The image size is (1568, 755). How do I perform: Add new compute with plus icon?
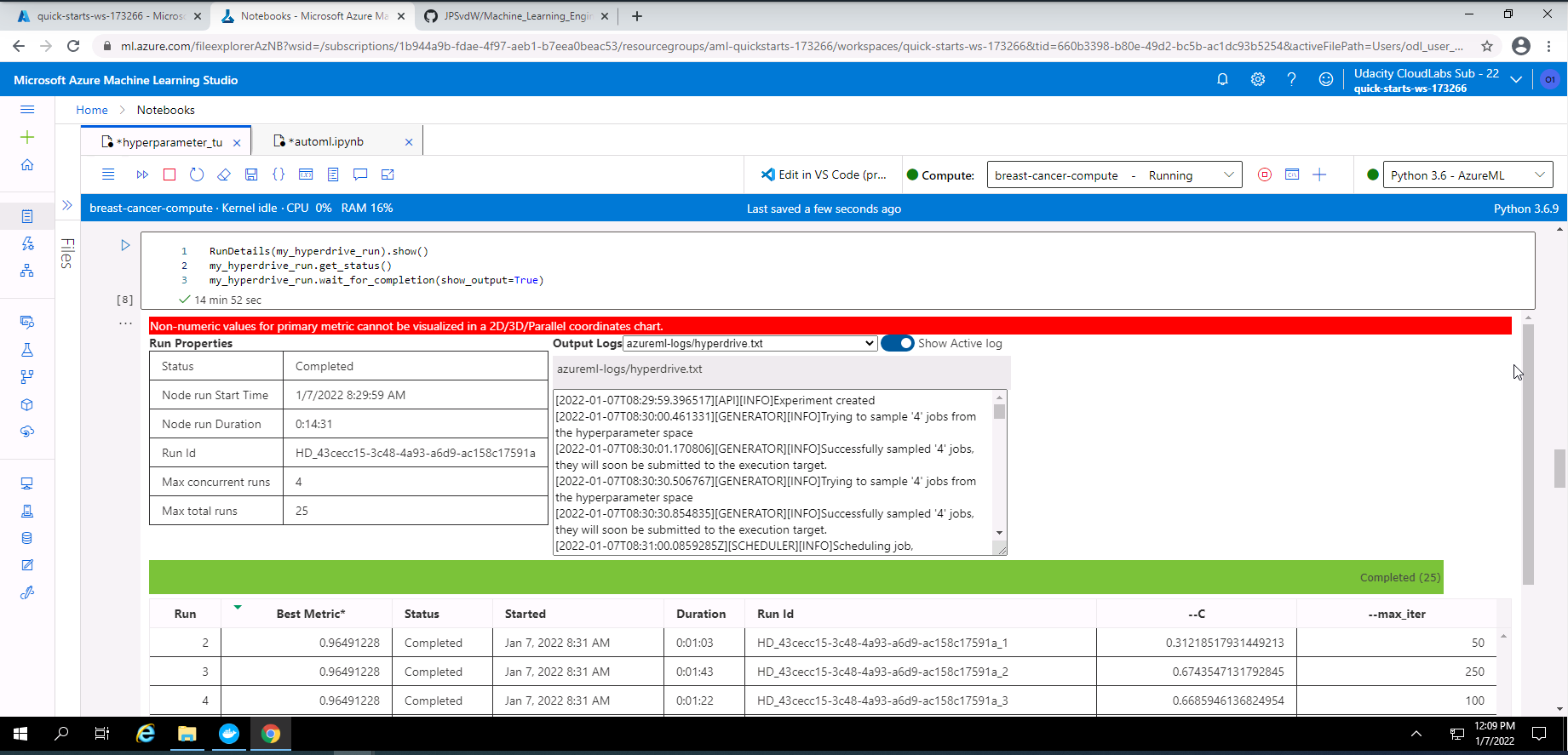(x=1319, y=174)
